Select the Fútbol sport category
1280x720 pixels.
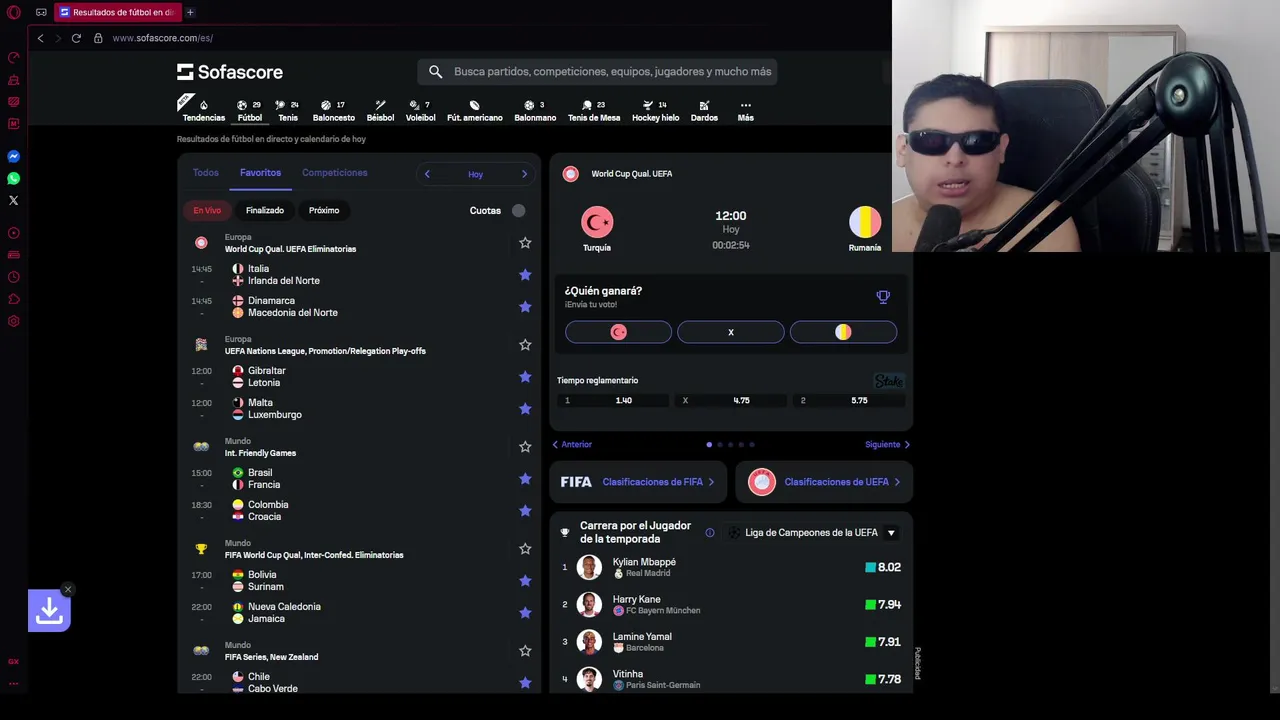tap(249, 110)
